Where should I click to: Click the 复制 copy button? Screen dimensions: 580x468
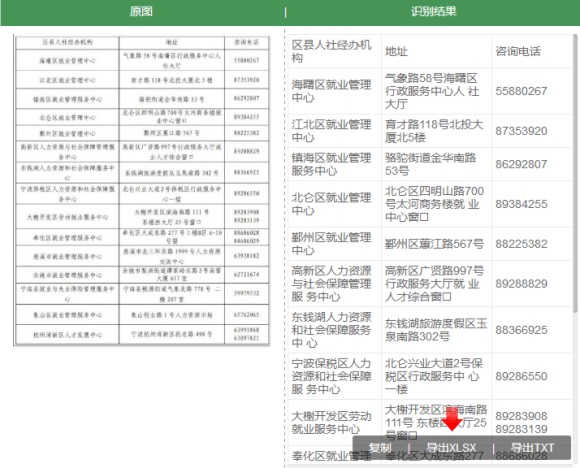pos(380,448)
